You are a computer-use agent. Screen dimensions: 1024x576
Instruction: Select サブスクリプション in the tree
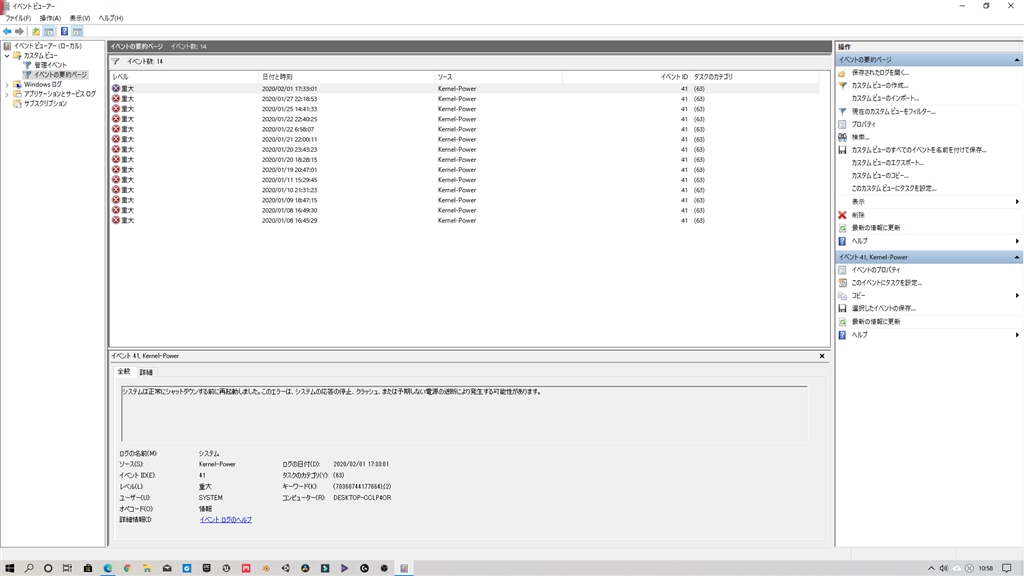pyautogui.click(x=45, y=104)
